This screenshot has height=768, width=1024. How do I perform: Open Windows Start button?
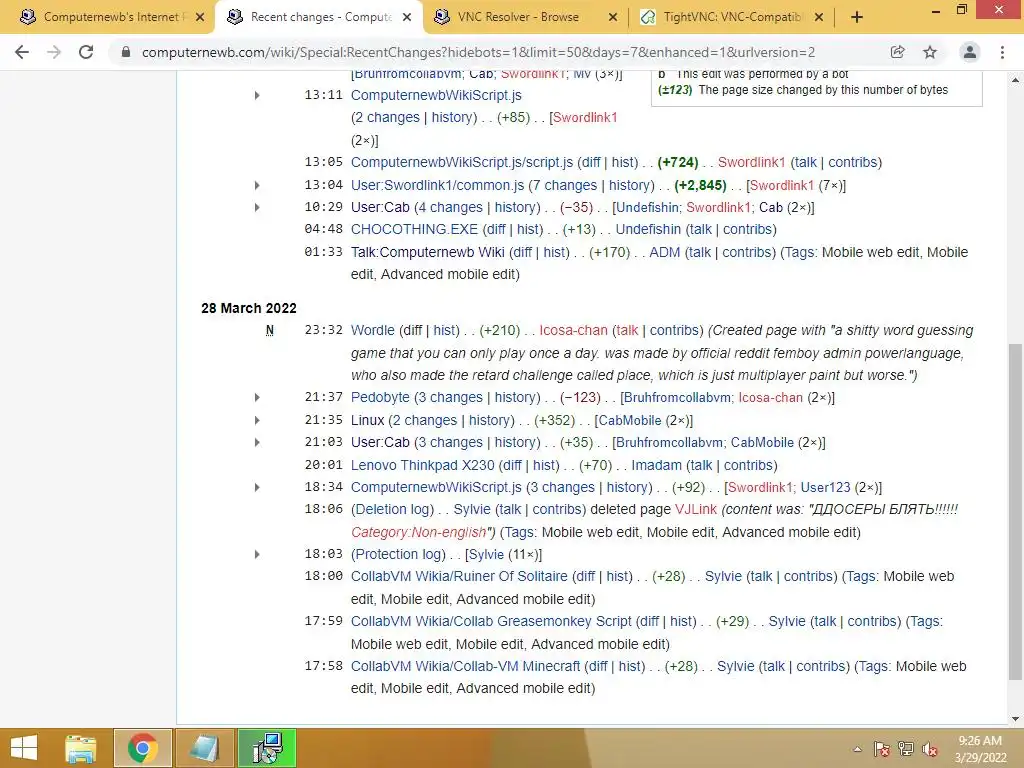(24, 748)
